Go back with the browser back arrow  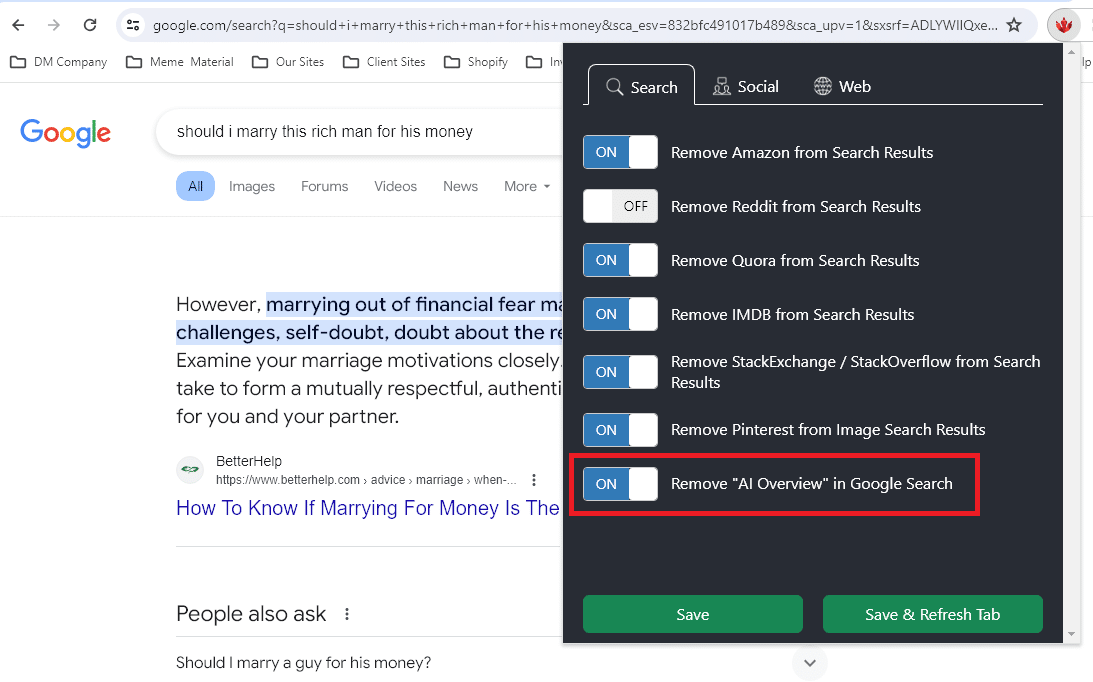18,25
